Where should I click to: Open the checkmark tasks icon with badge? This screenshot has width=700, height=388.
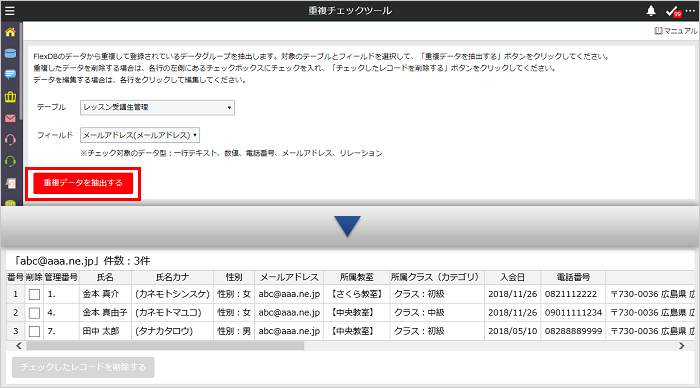click(673, 12)
